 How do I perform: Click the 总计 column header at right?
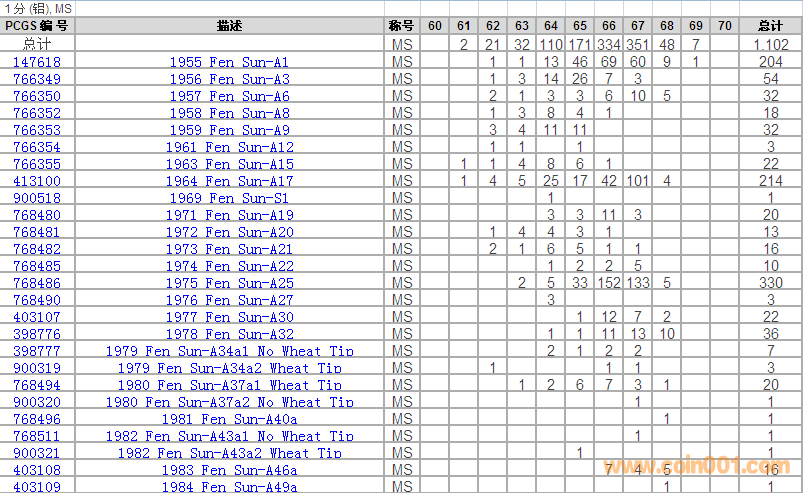coord(770,25)
